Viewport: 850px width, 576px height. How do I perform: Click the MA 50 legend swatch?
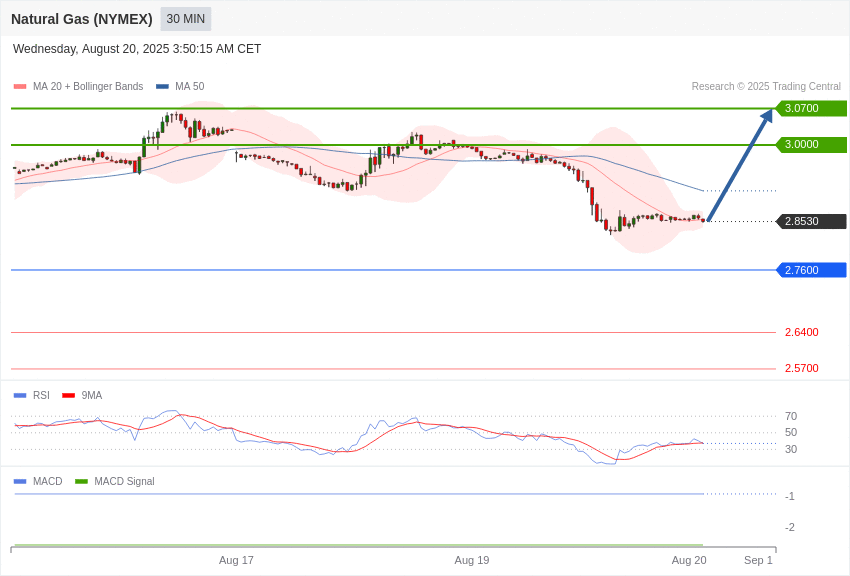162,87
